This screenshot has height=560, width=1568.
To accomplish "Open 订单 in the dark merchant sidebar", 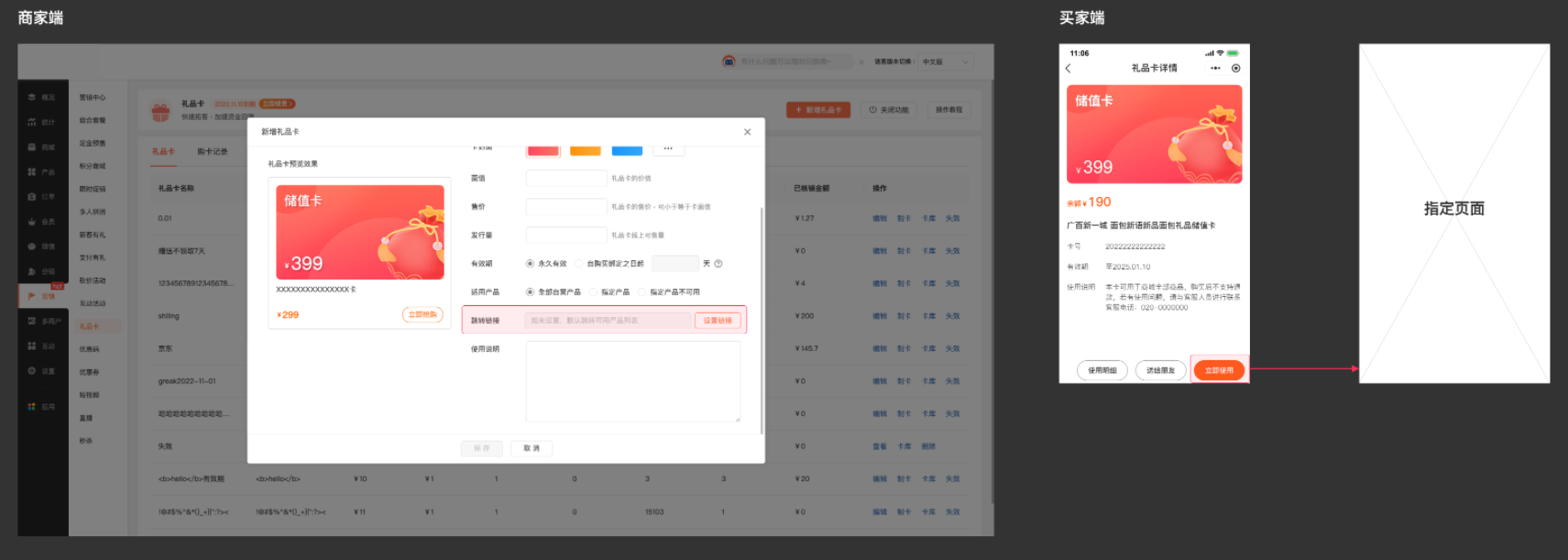I will tap(42, 196).
